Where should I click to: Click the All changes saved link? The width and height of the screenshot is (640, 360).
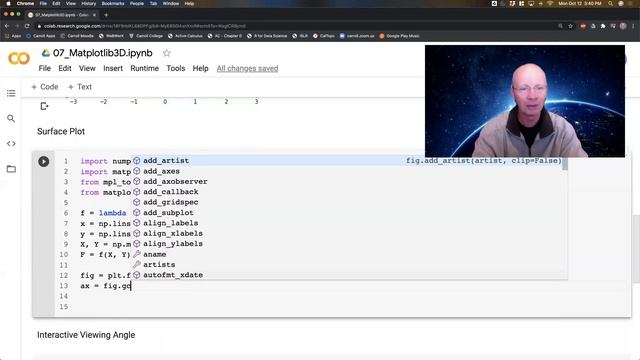coord(247,68)
